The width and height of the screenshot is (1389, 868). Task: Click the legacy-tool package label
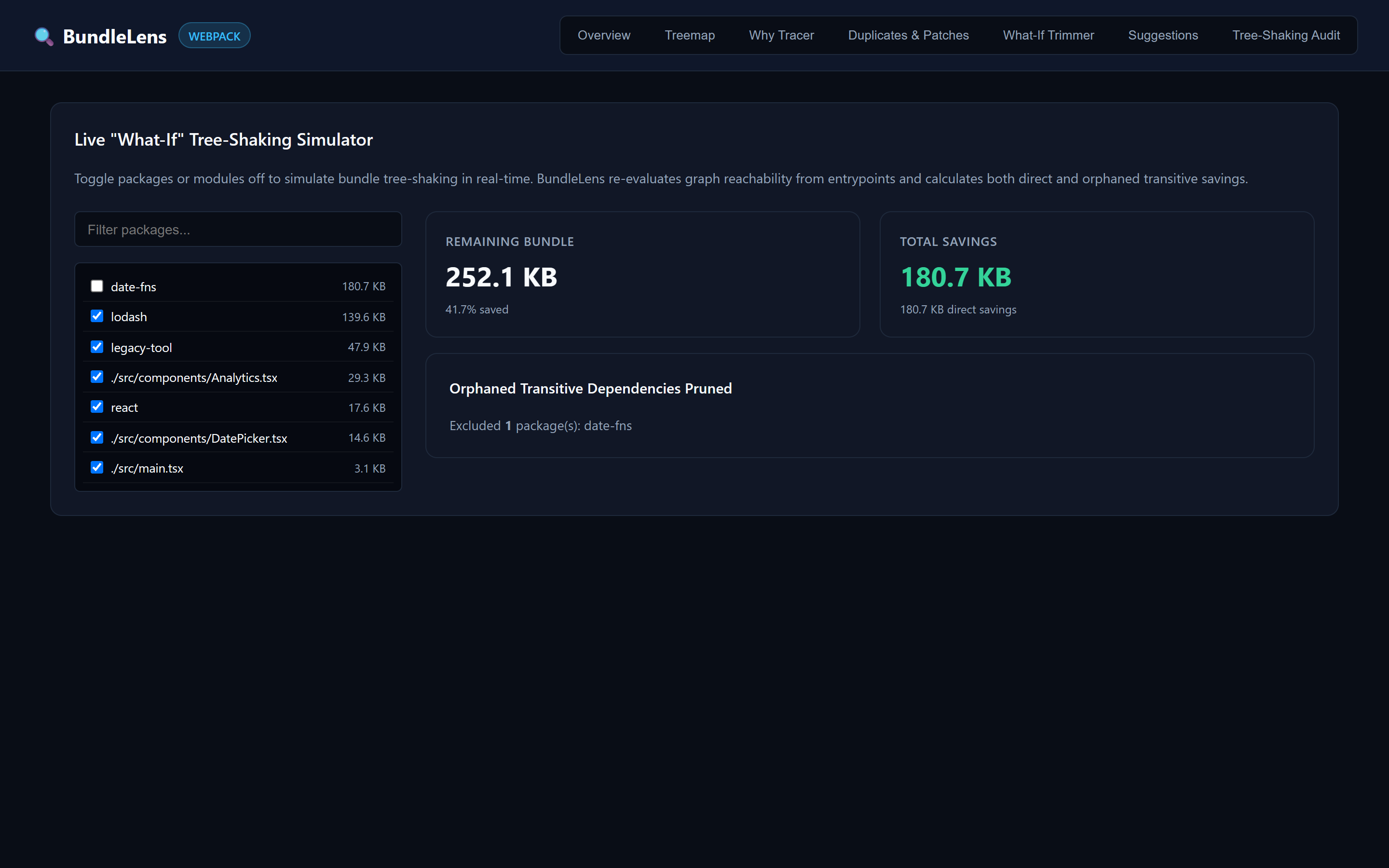[x=141, y=347]
